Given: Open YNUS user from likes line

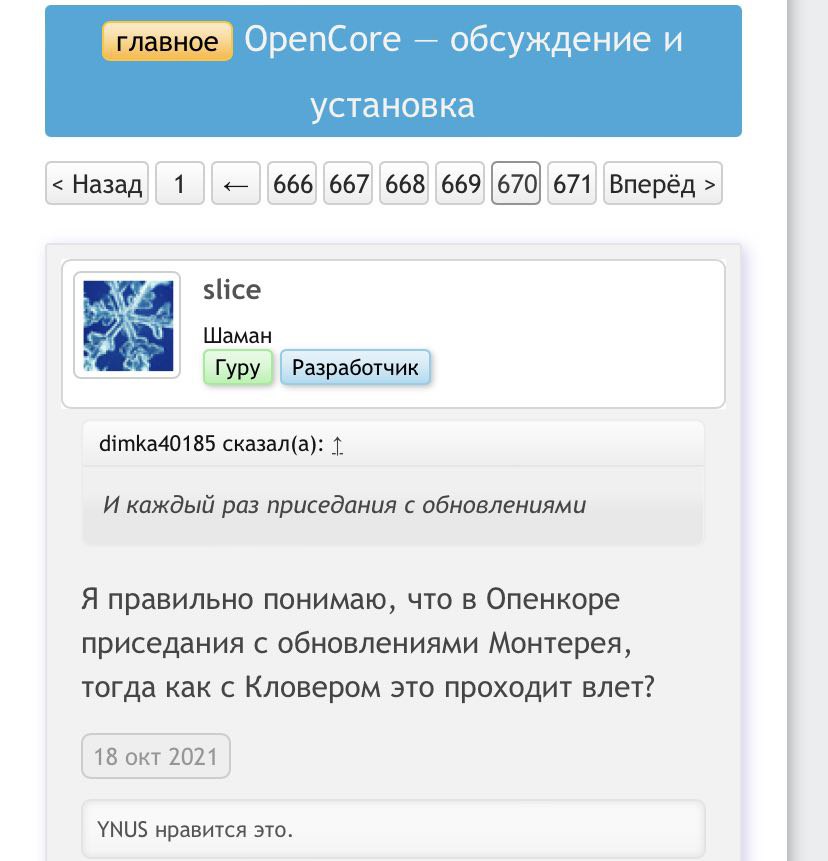Looking at the screenshot, I should tap(122, 829).
